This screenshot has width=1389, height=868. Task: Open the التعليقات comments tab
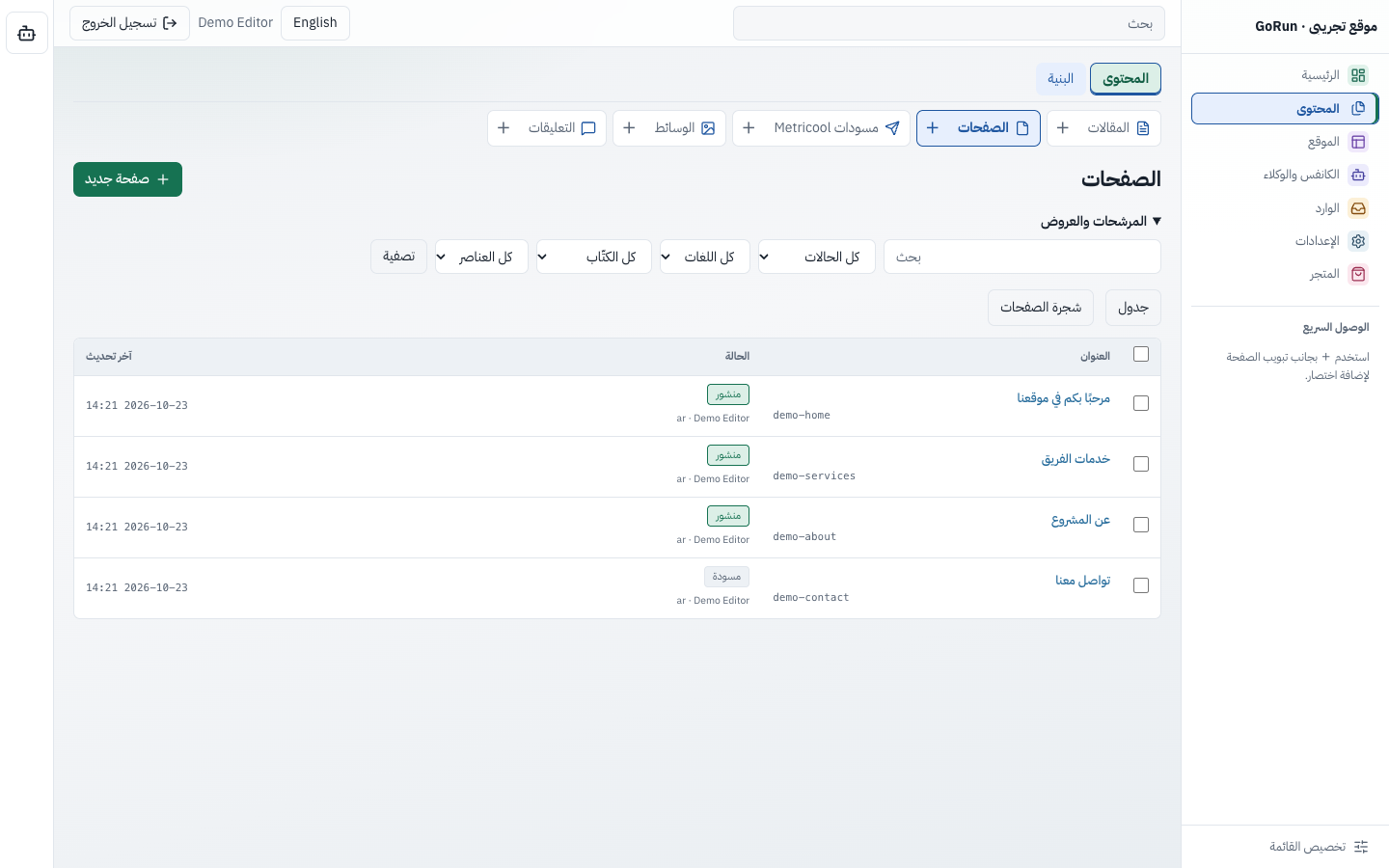[x=561, y=128]
